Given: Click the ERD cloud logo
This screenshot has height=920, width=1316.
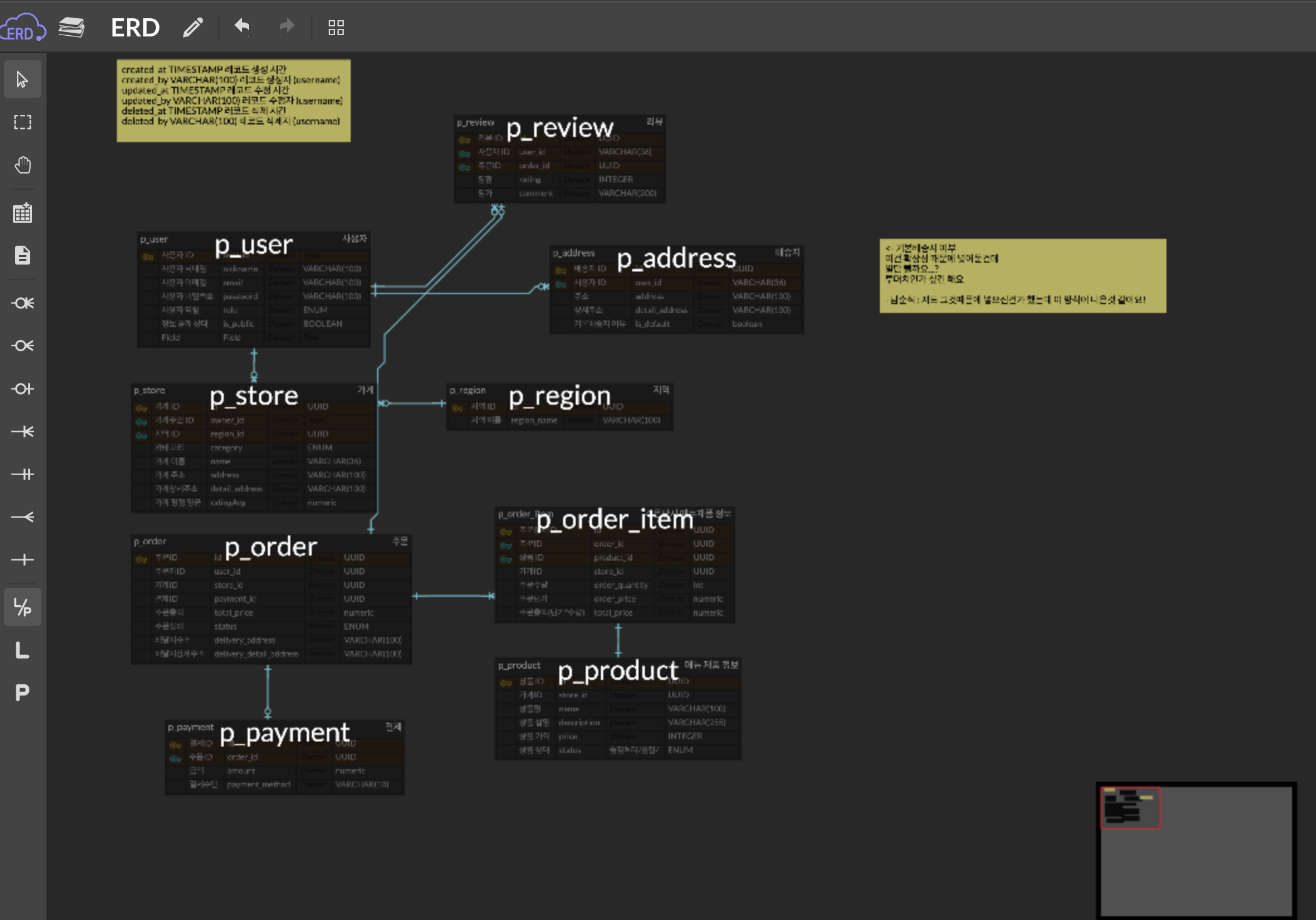Looking at the screenshot, I should point(23,28).
